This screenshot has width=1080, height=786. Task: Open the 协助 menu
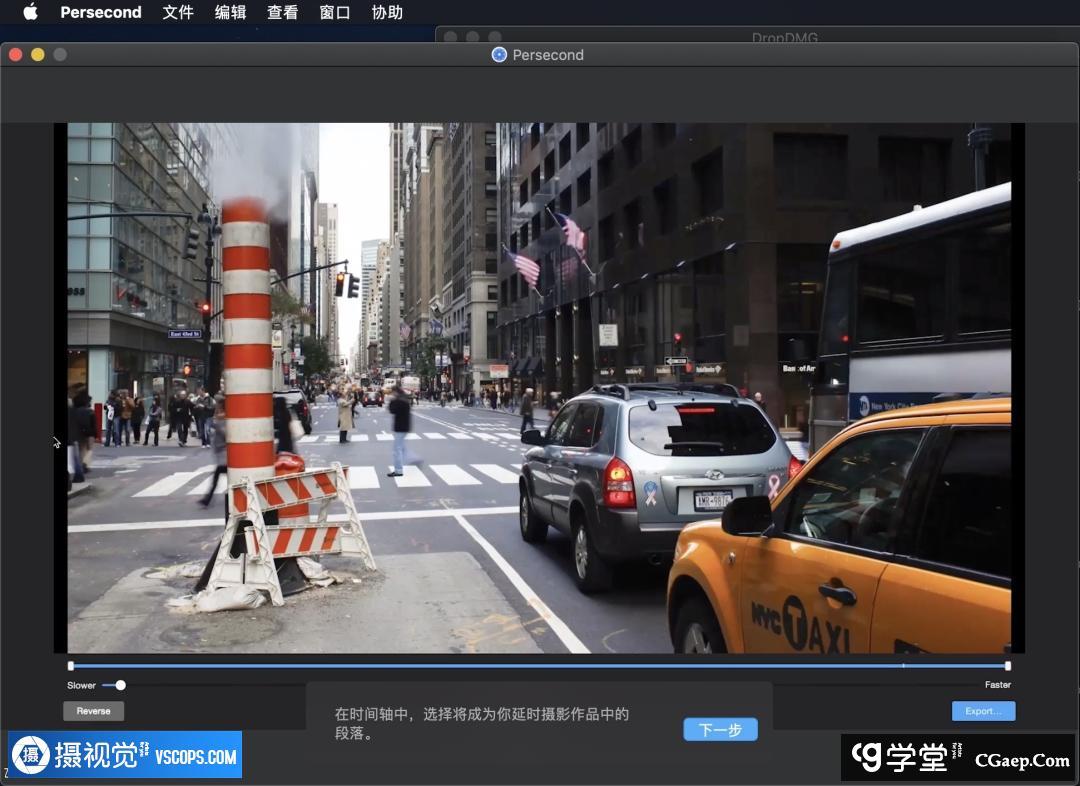tap(387, 12)
